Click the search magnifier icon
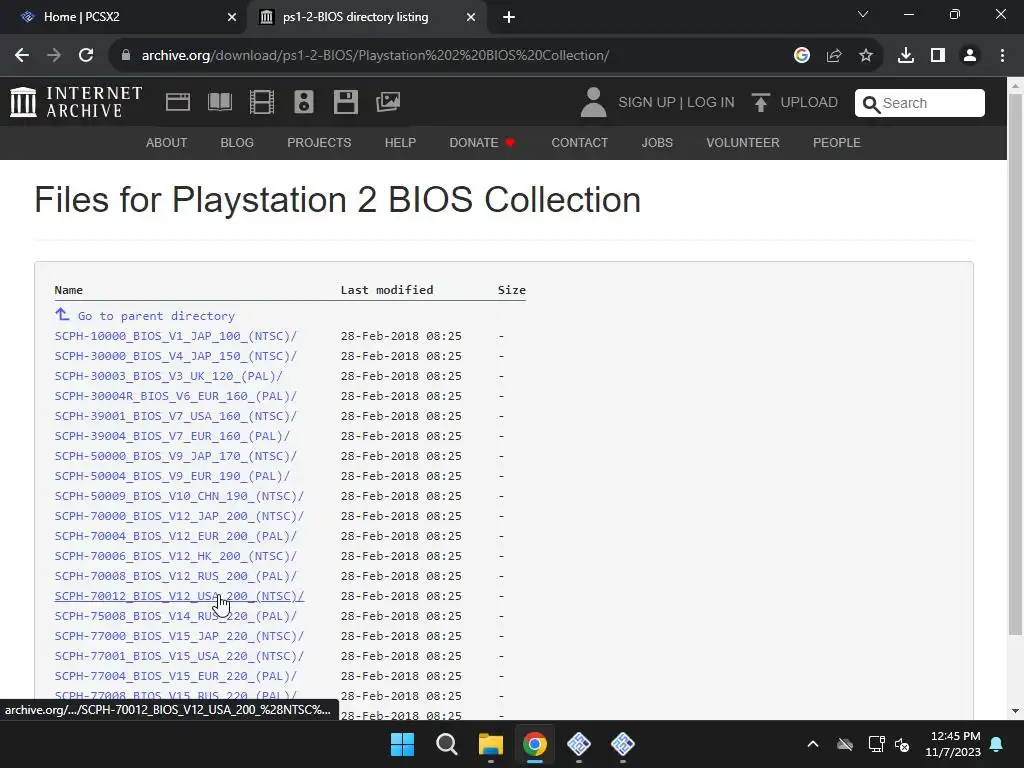1024x768 pixels. pyautogui.click(x=871, y=104)
